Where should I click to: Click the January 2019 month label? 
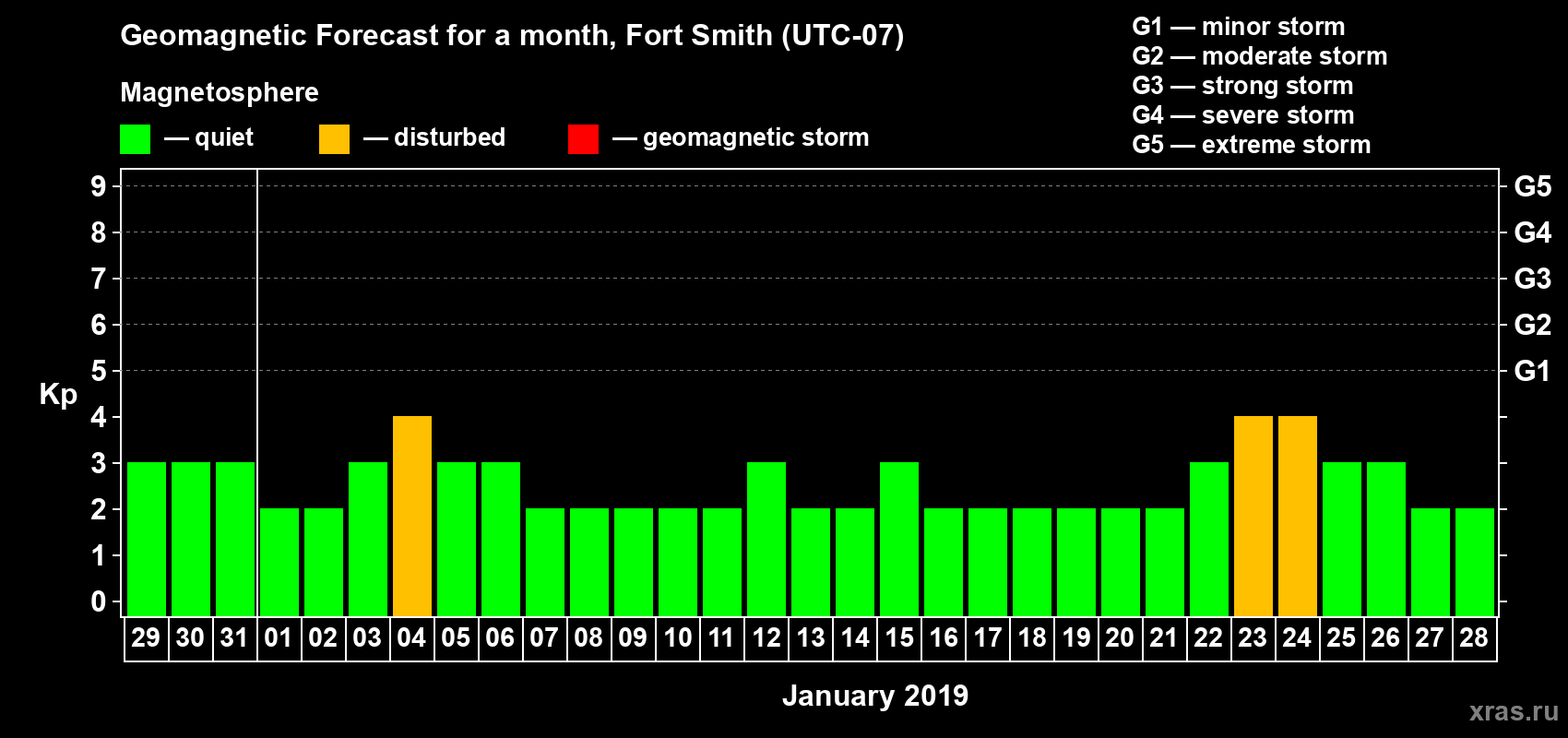[875, 696]
